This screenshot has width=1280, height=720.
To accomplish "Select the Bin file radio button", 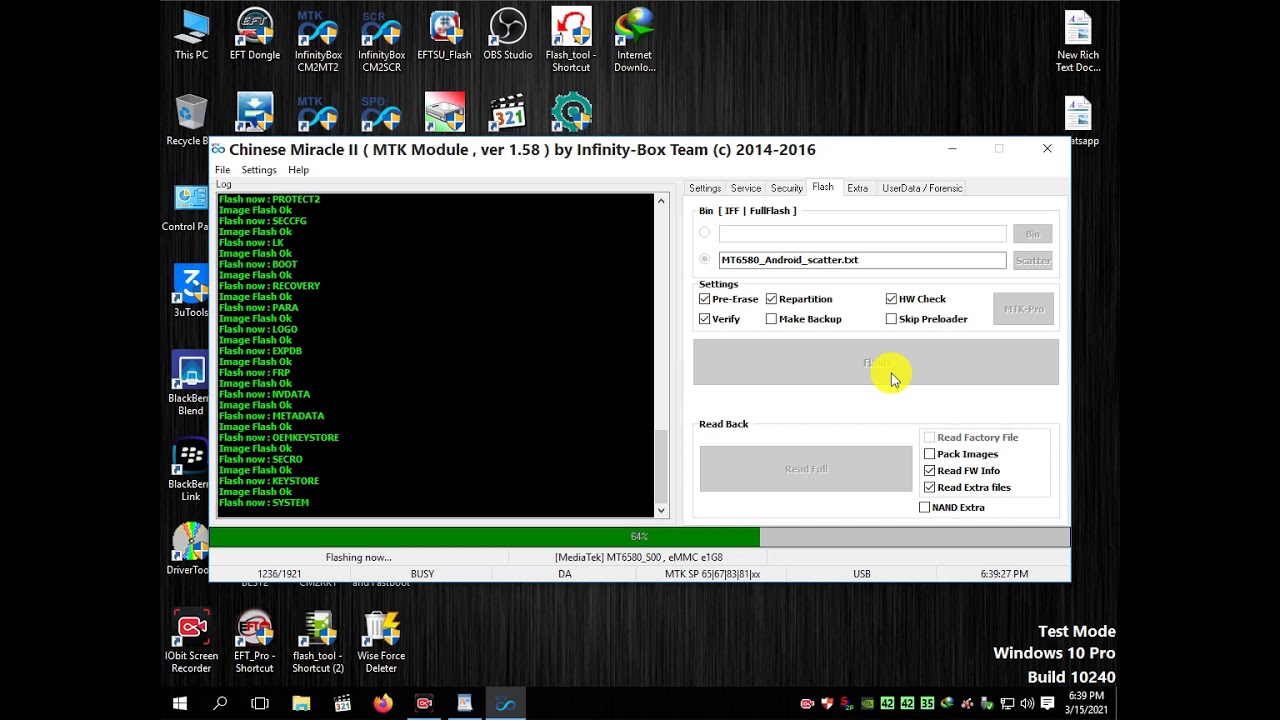I will (705, 233).
